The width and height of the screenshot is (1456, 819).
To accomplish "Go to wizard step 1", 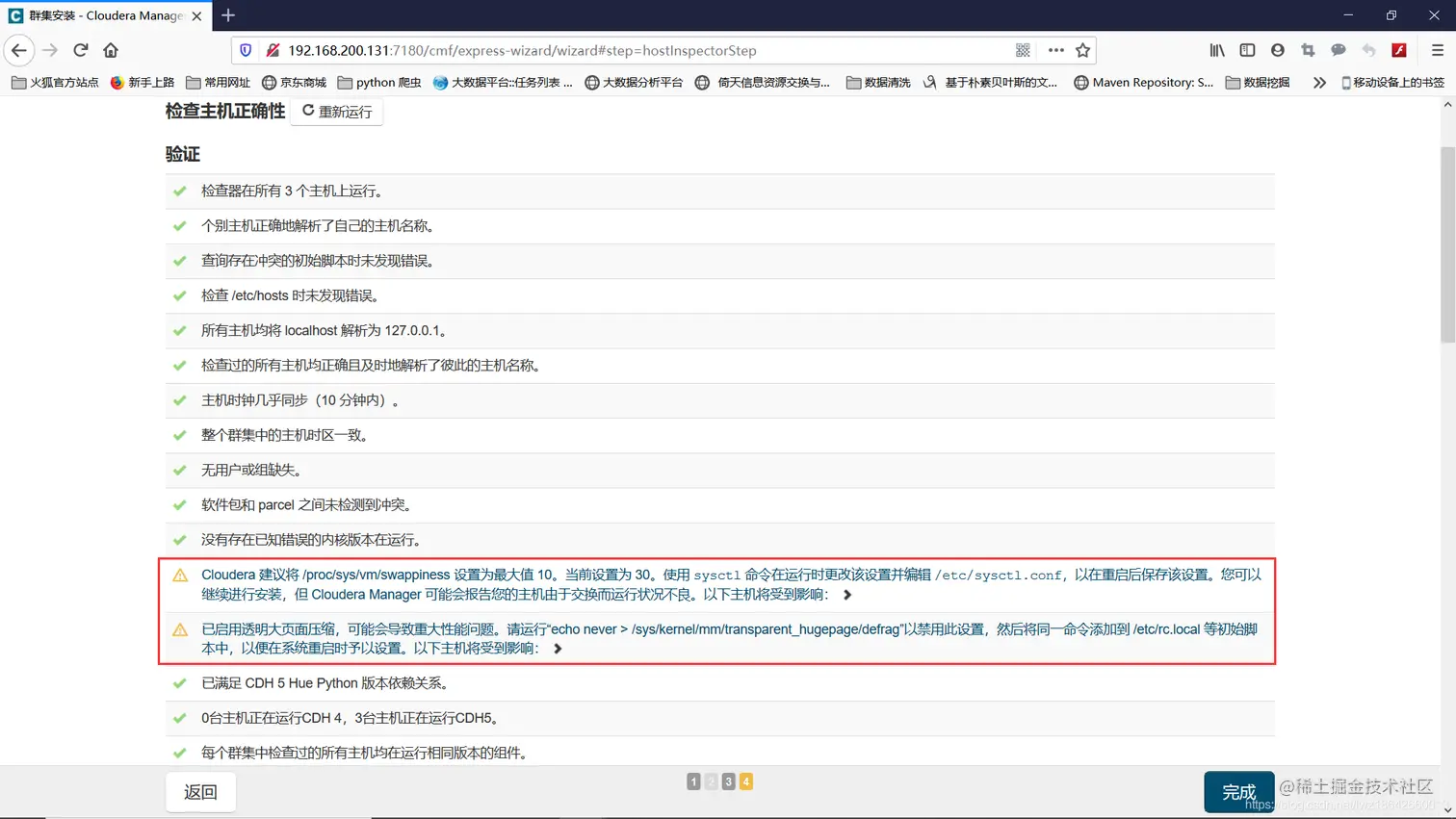I will (693, 781).
